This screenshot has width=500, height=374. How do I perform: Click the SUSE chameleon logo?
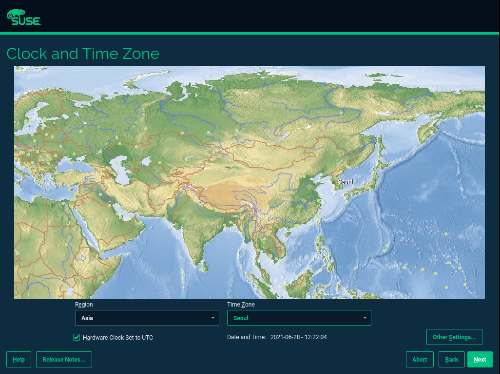point(24,17)
